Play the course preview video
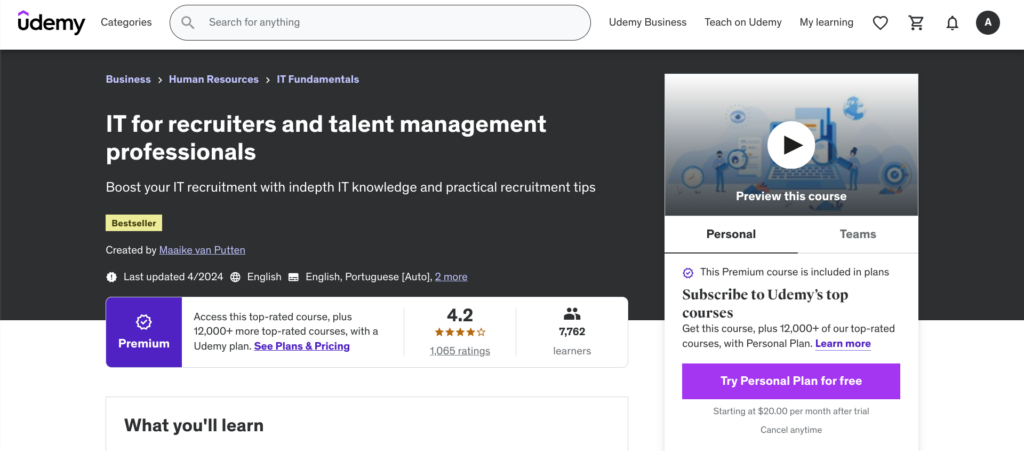Screen dimensions: 1024x451 [791, 146]
